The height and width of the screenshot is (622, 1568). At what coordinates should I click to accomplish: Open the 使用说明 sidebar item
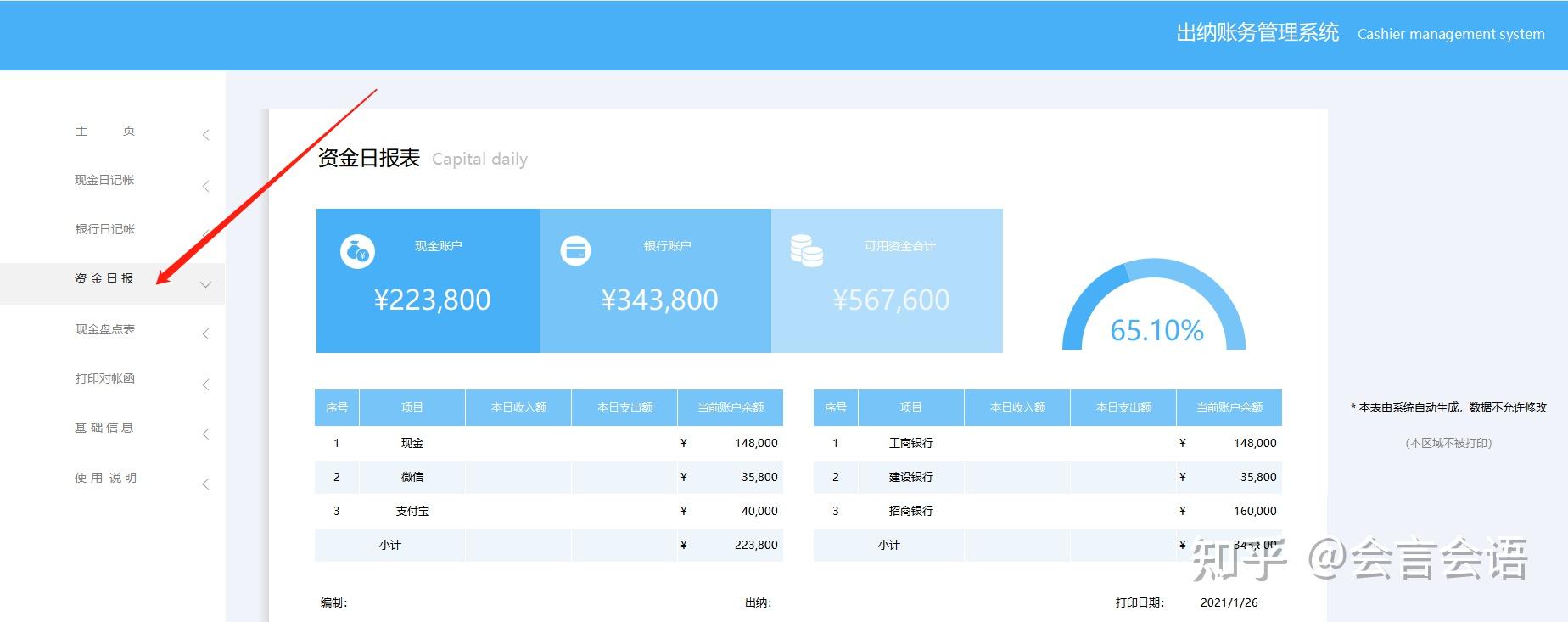coord(105,478)
